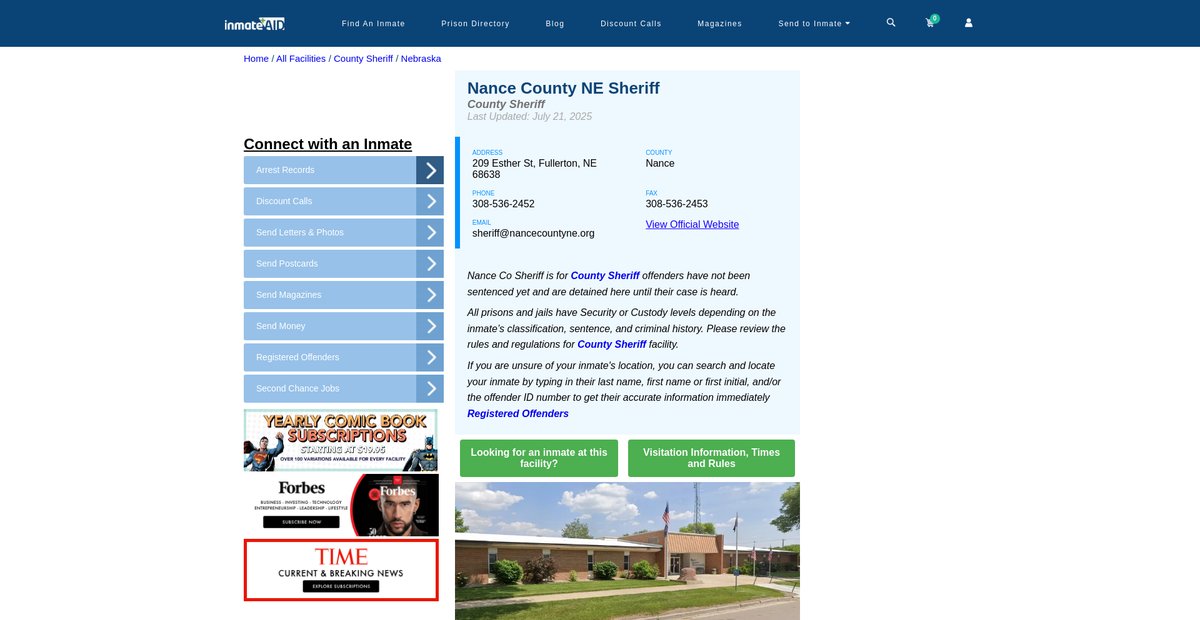Click Visitation Information, Times and Rules button
The height and width of the screenshot is (620, 1200).
[711, 458]
